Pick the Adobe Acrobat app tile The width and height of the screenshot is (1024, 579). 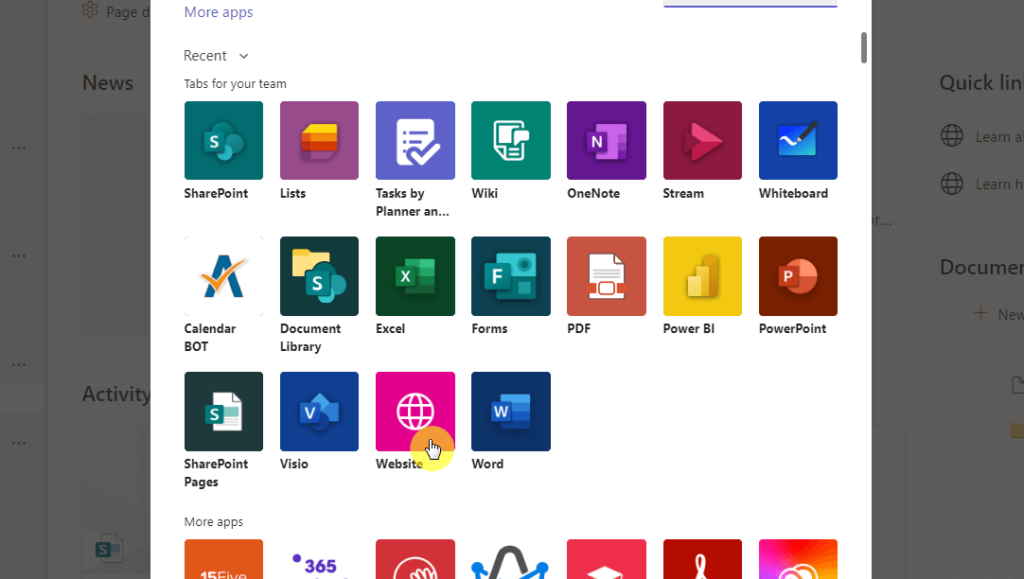[702, 559]
